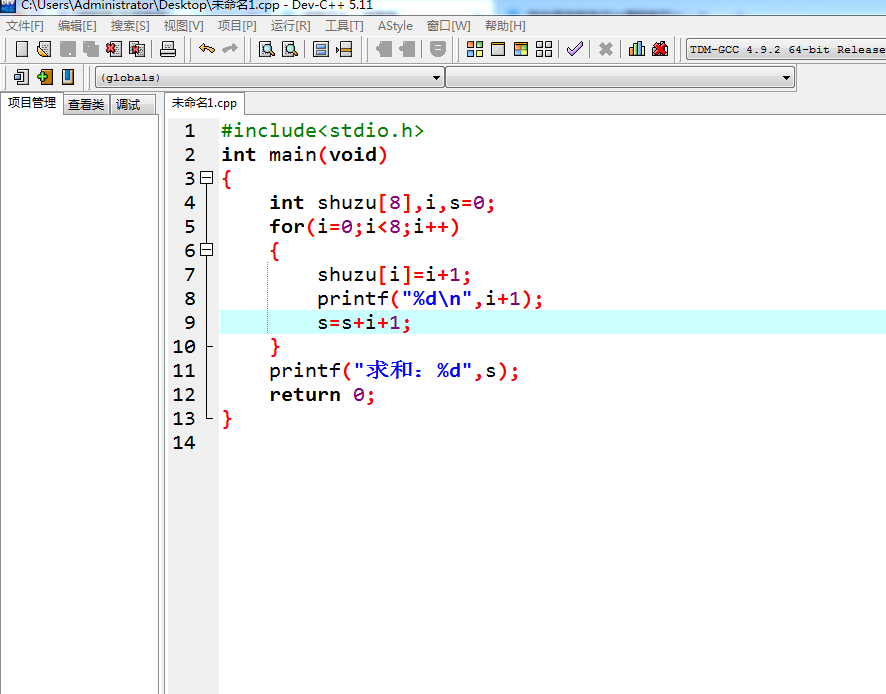Screen dimensions: 886x694
Task: Click the New source file icon
Action: click(21, 49)
